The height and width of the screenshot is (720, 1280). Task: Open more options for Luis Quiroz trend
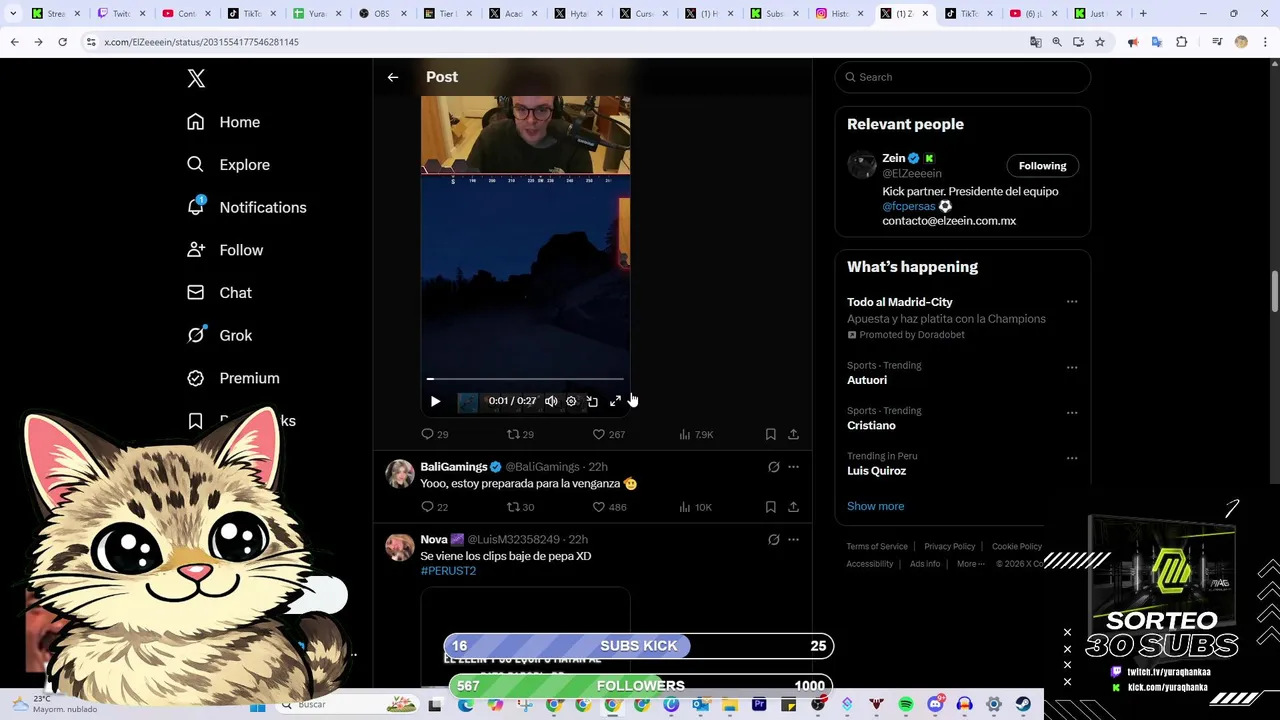pos(1072,458)
